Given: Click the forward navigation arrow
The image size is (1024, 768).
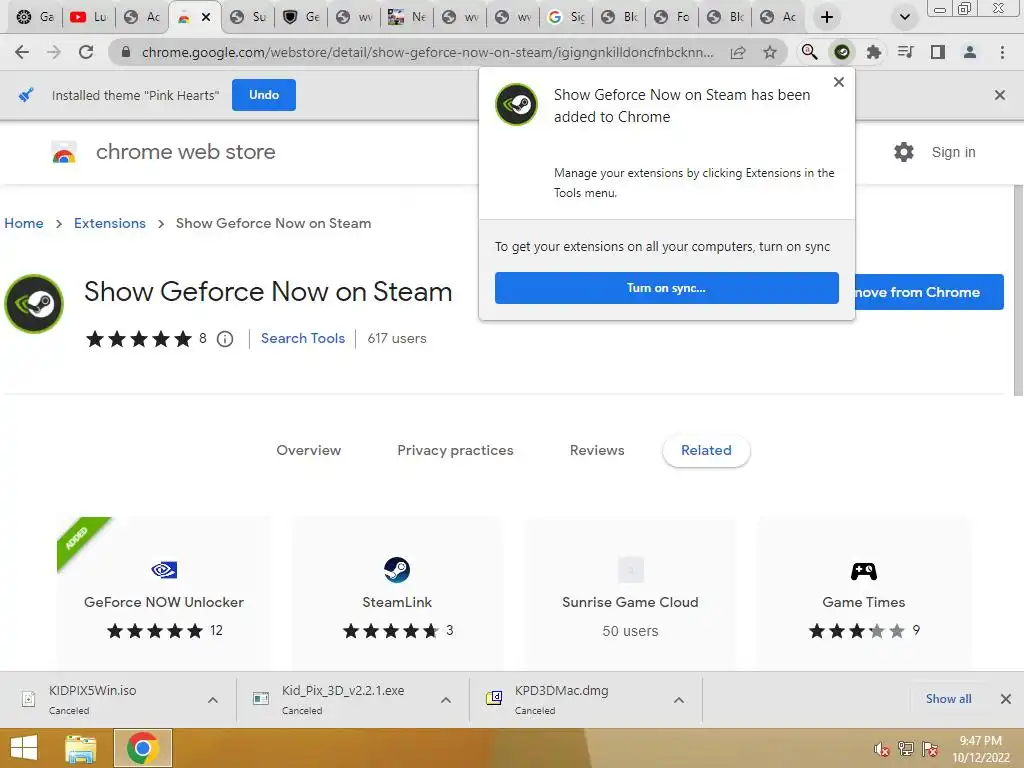Looking at the screenshot, I should pos(54,52).
